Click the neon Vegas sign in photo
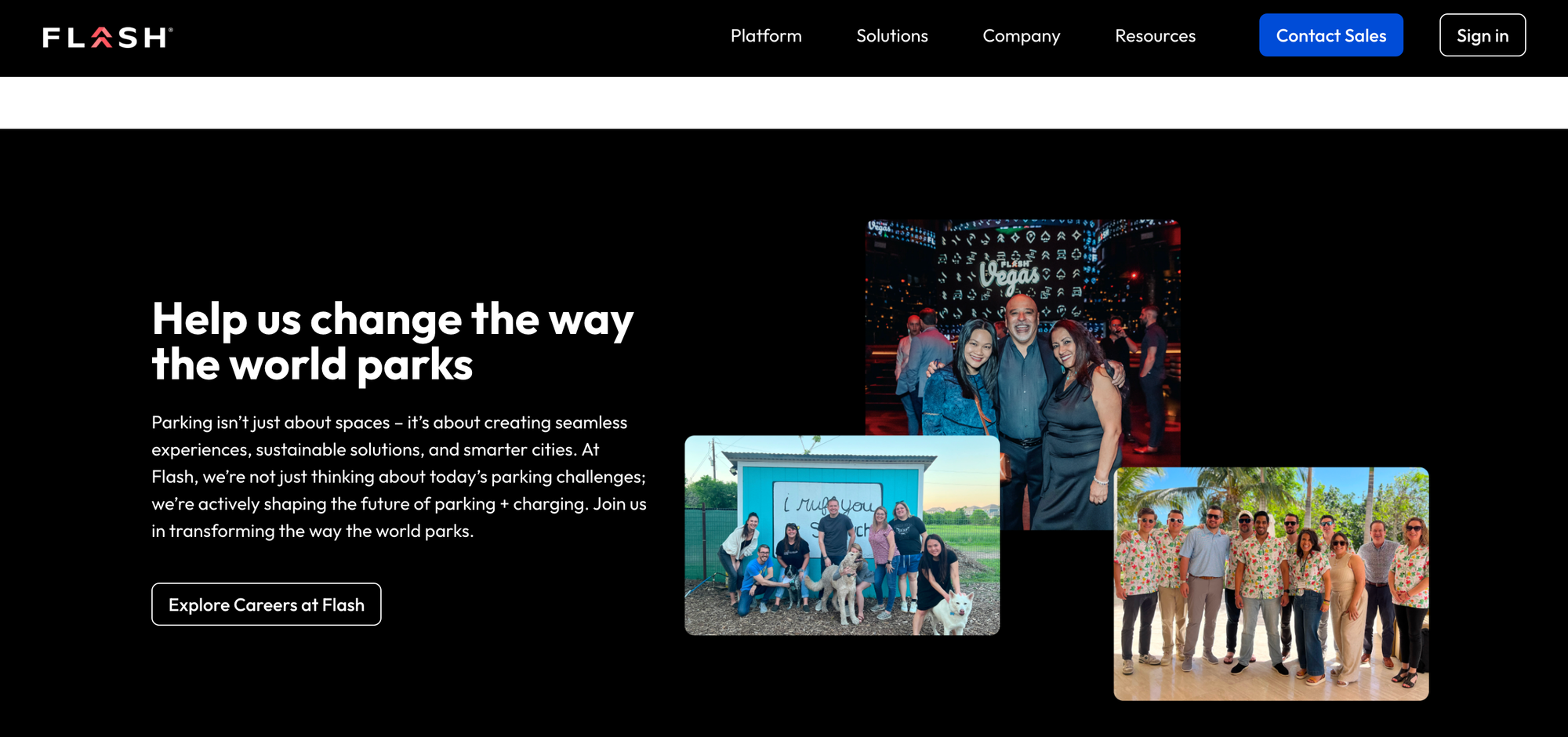The height and width of the screenshot is (737, 1568). 1010,274
